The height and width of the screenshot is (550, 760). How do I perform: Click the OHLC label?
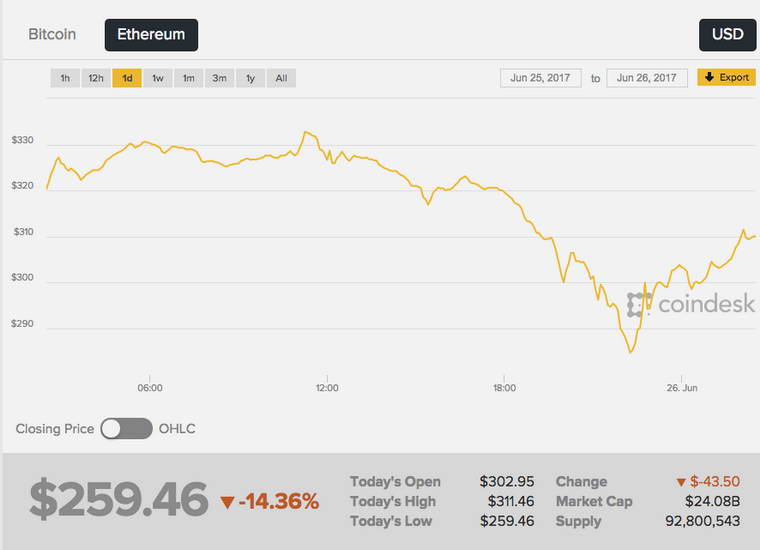click(177, 429)
